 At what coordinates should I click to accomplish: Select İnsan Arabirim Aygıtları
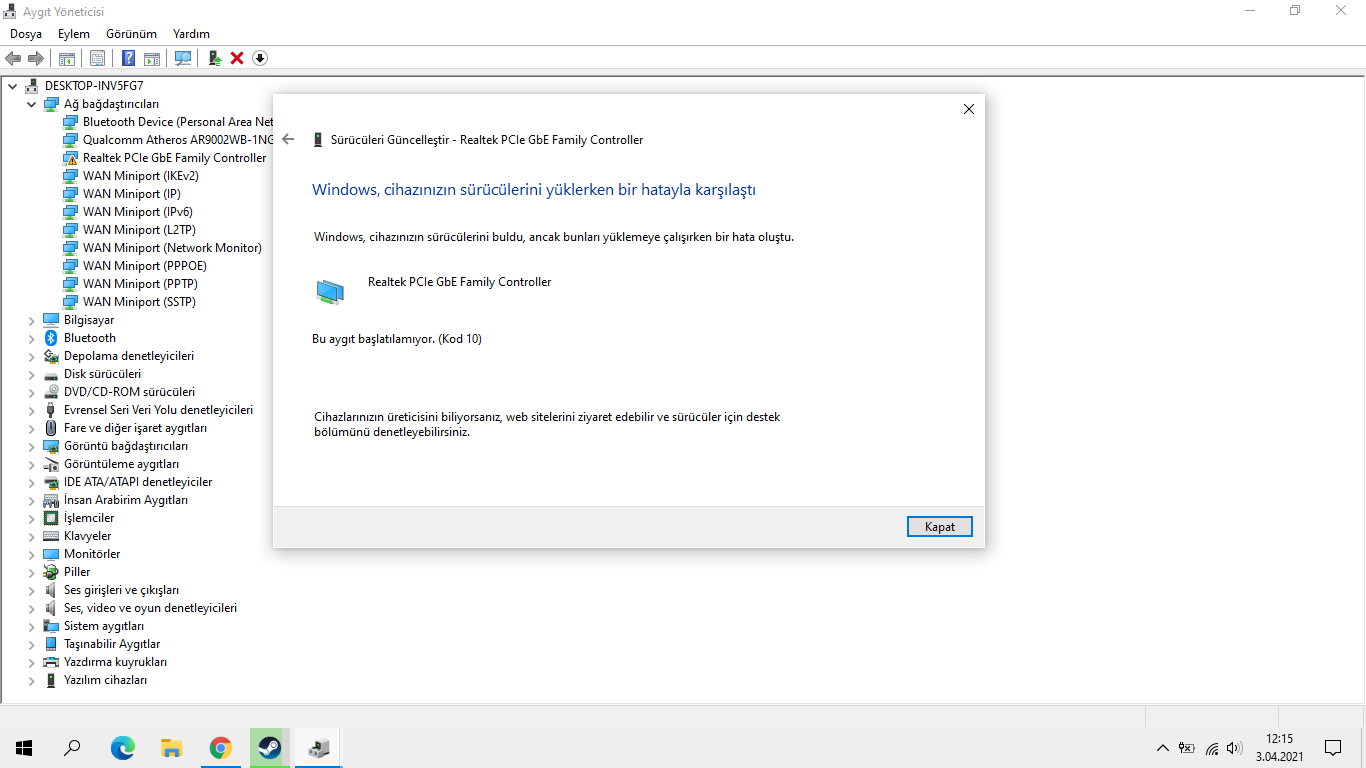tap(126, 500)
